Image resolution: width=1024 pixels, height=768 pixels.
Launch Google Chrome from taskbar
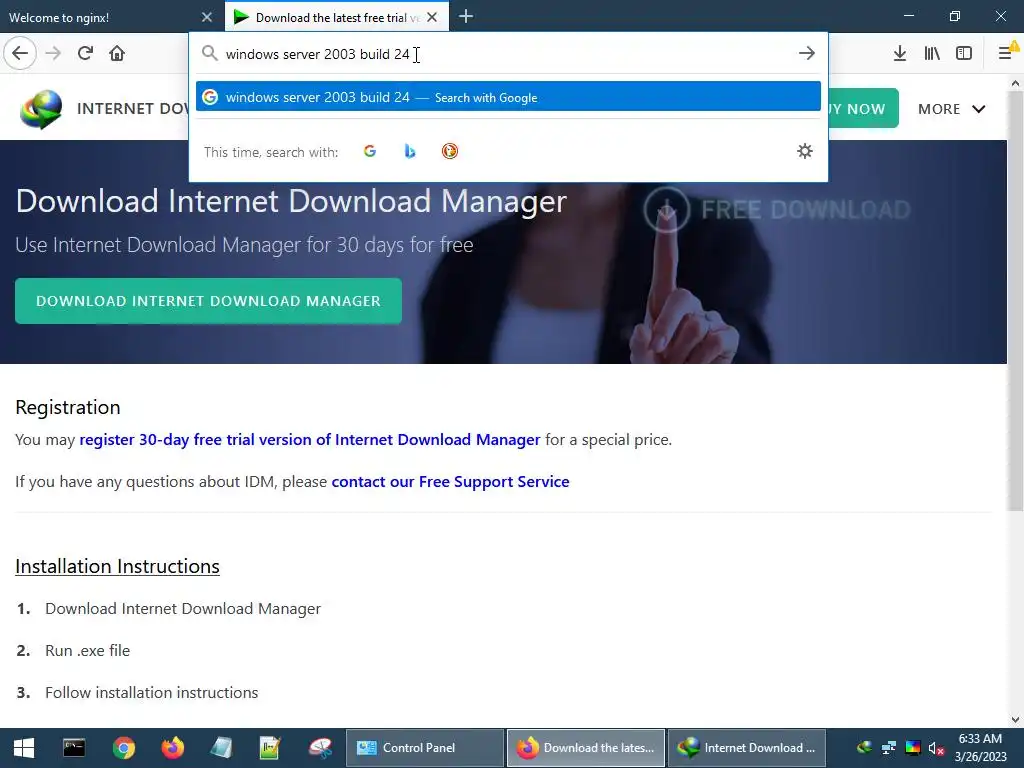coord(123,748)
